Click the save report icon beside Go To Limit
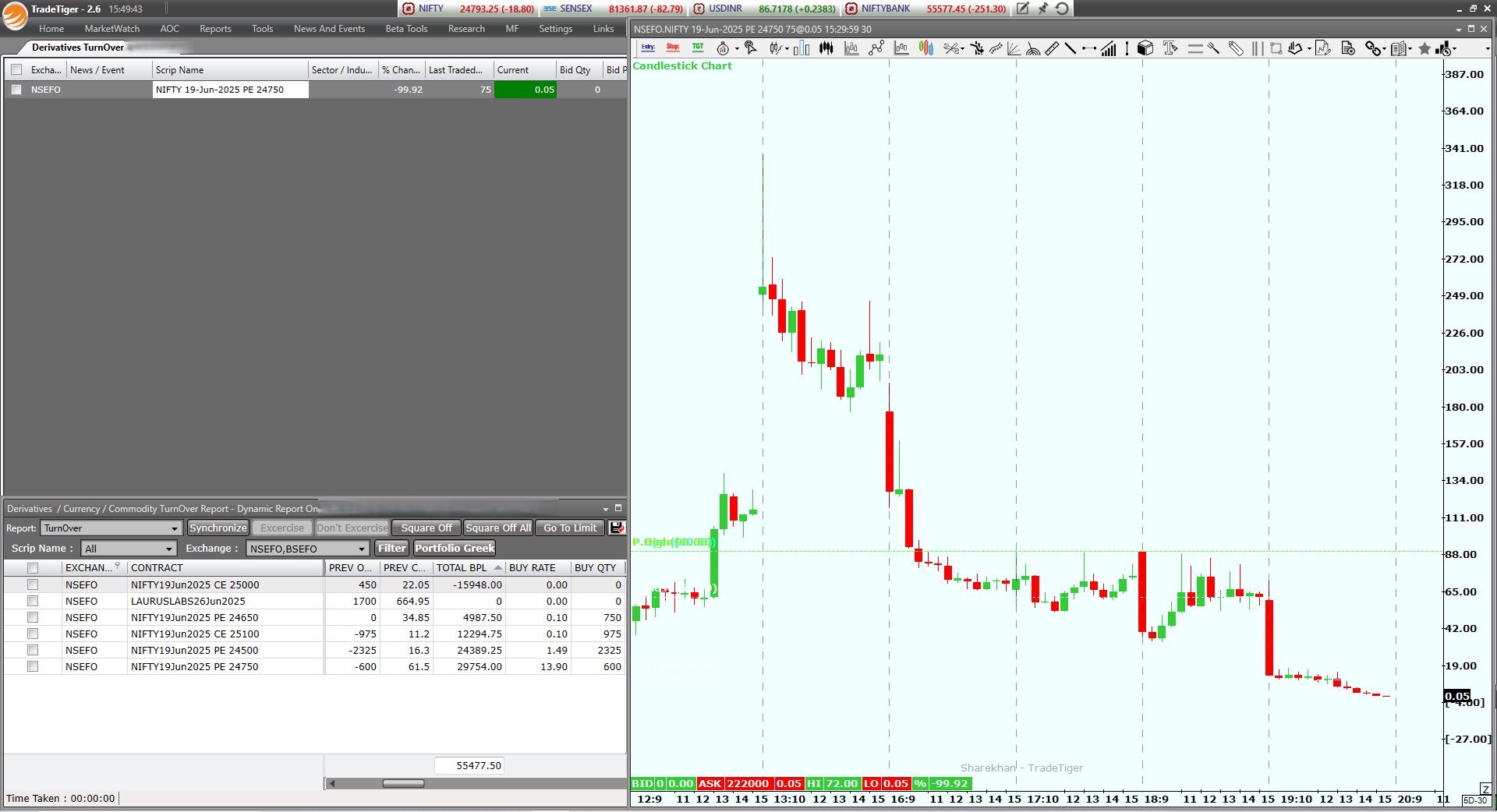Viewport: 1497px width, 812px height. 617,528
